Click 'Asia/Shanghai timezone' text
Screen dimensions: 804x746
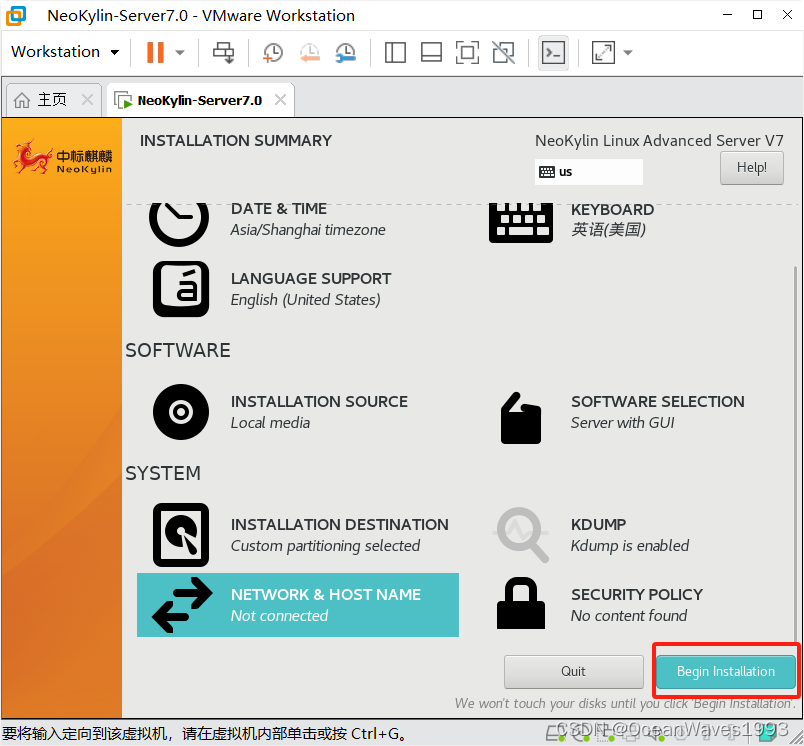click(308, 230)
